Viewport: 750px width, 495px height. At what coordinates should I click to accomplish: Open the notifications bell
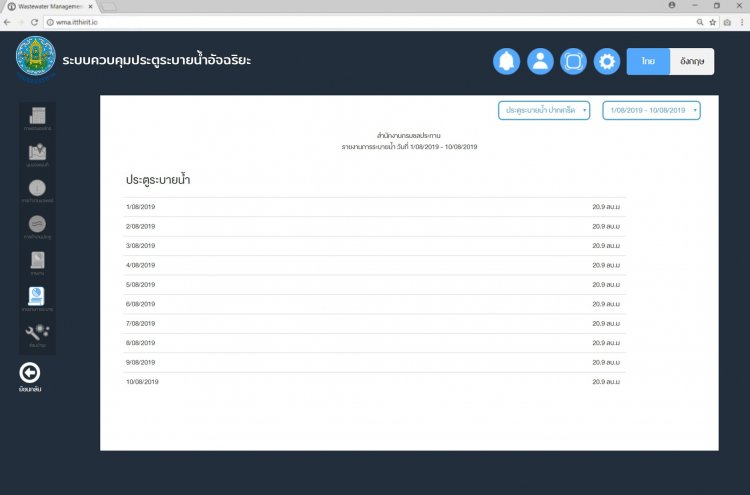506,61
